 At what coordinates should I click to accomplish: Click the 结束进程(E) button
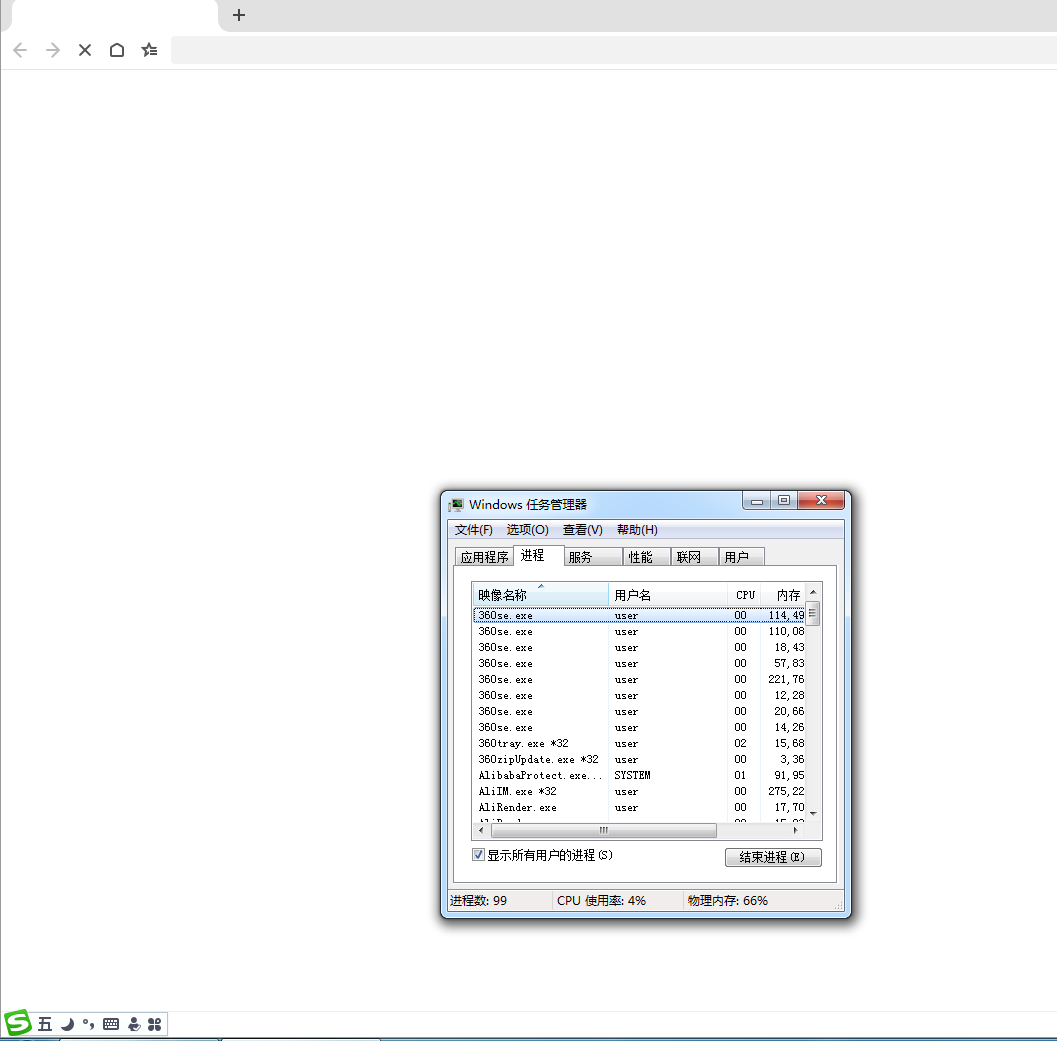point(773,857)
